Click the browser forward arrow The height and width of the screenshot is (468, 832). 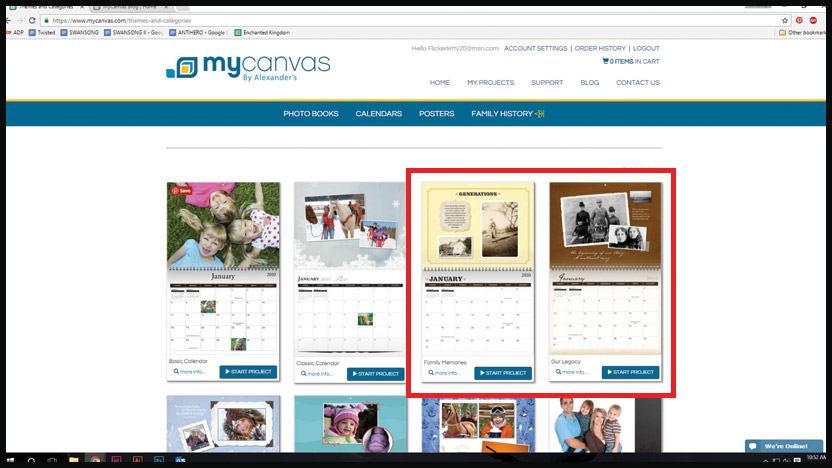pyautogui.click(x=20, y=20)
